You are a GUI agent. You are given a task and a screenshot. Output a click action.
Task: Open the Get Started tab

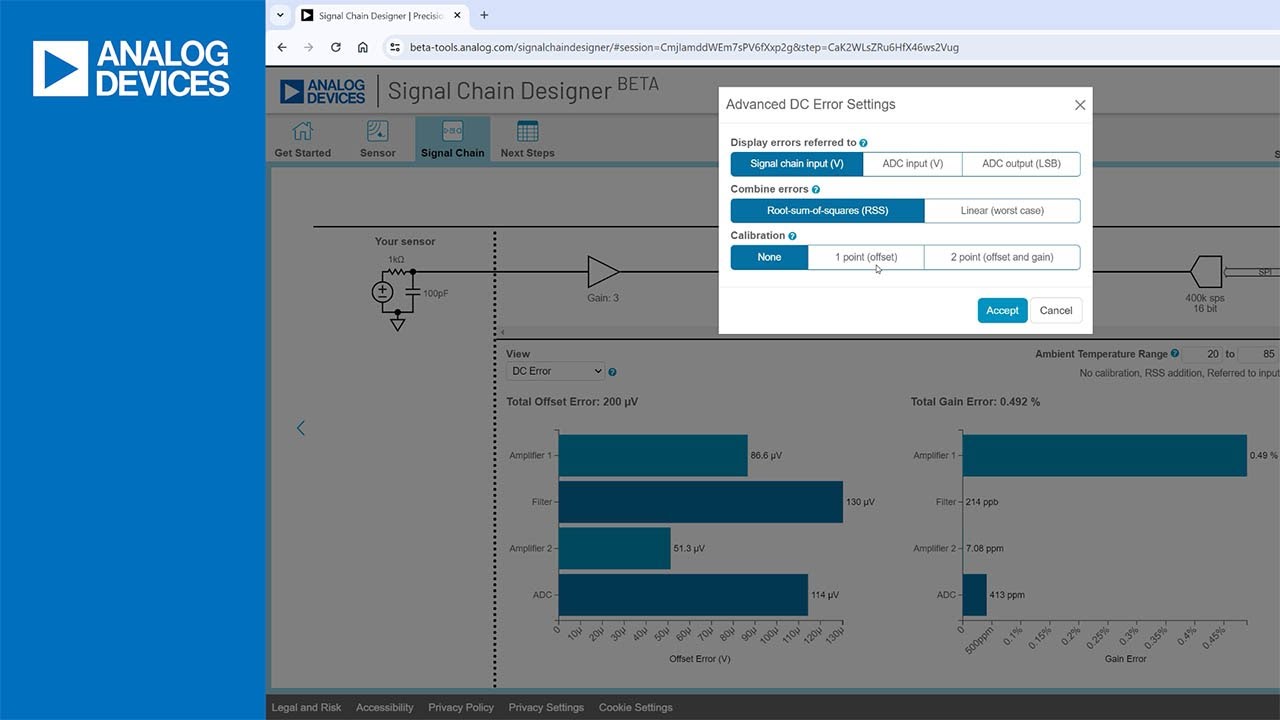point(303,139)
